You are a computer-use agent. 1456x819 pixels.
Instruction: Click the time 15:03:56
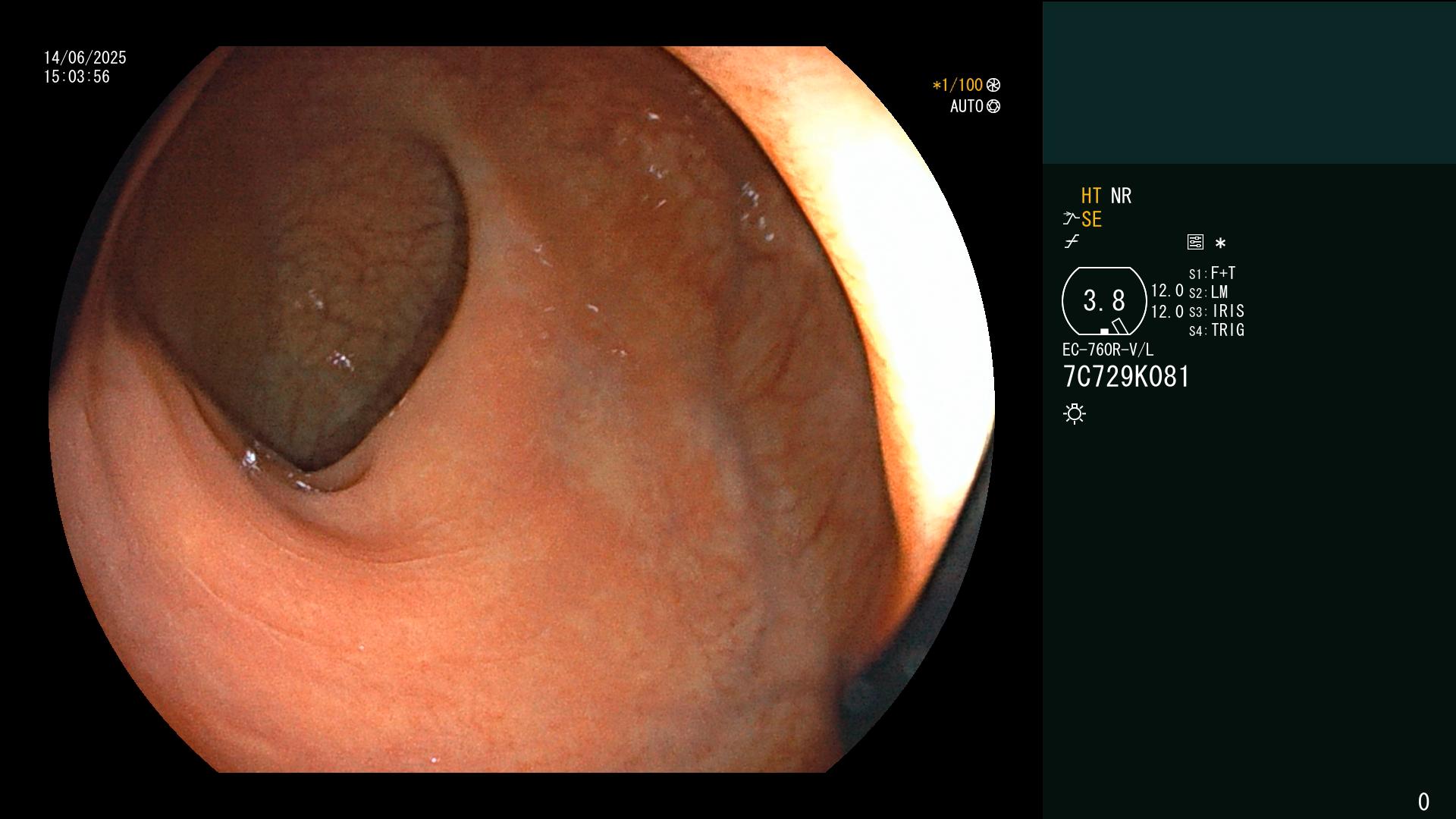(77, 77)
